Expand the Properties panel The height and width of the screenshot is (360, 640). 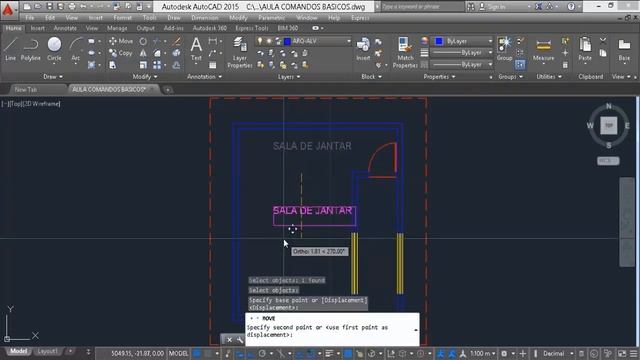[439, 76]
